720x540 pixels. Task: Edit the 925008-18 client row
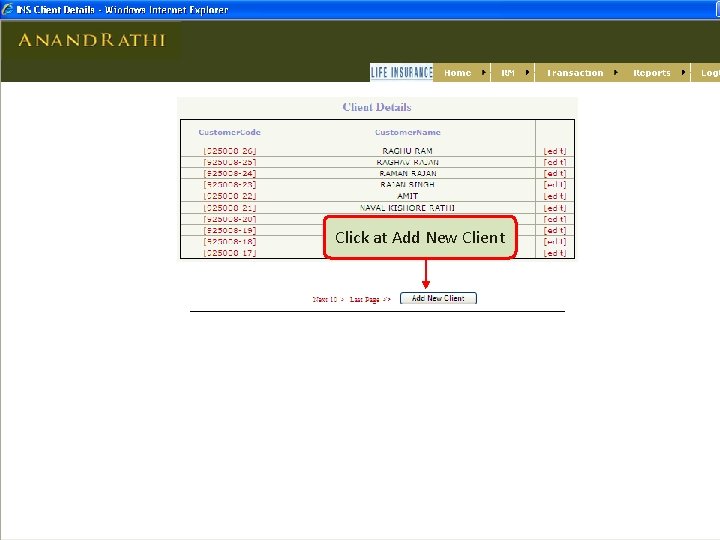tap(555, 242)
